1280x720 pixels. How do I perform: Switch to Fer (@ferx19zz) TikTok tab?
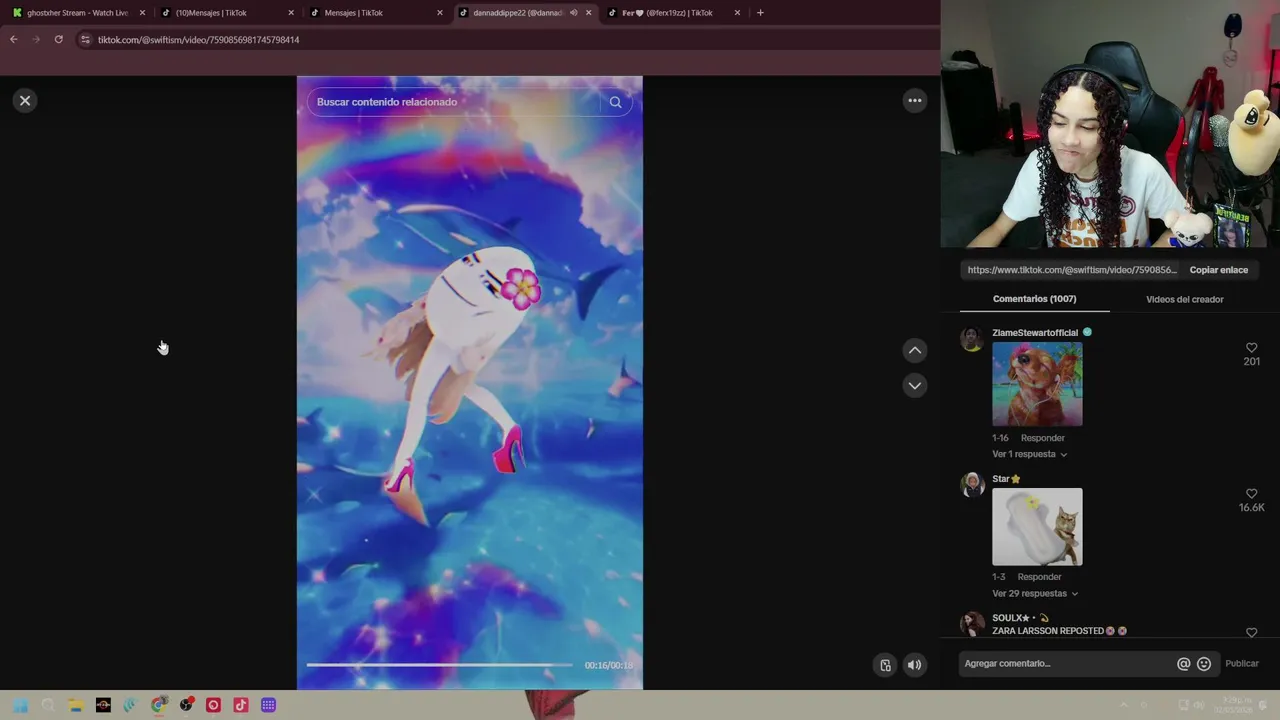(675, 13)
